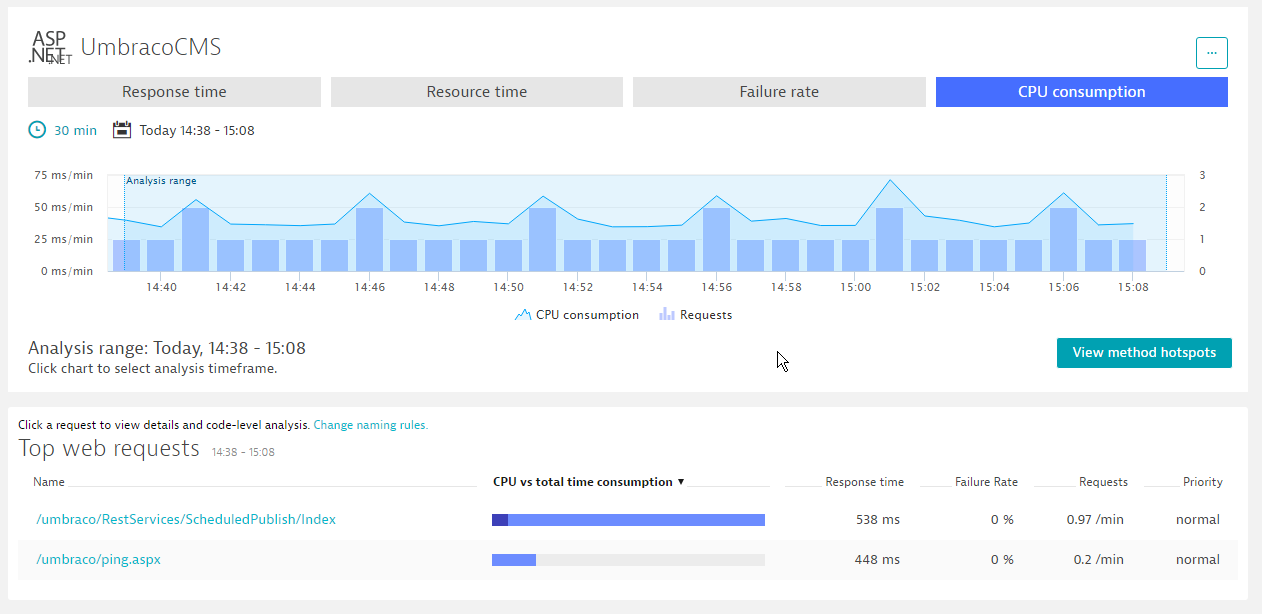Click the 0.2 /min requests value
Viewport: 1262px width, 614px height.
tap(1099, 560)
